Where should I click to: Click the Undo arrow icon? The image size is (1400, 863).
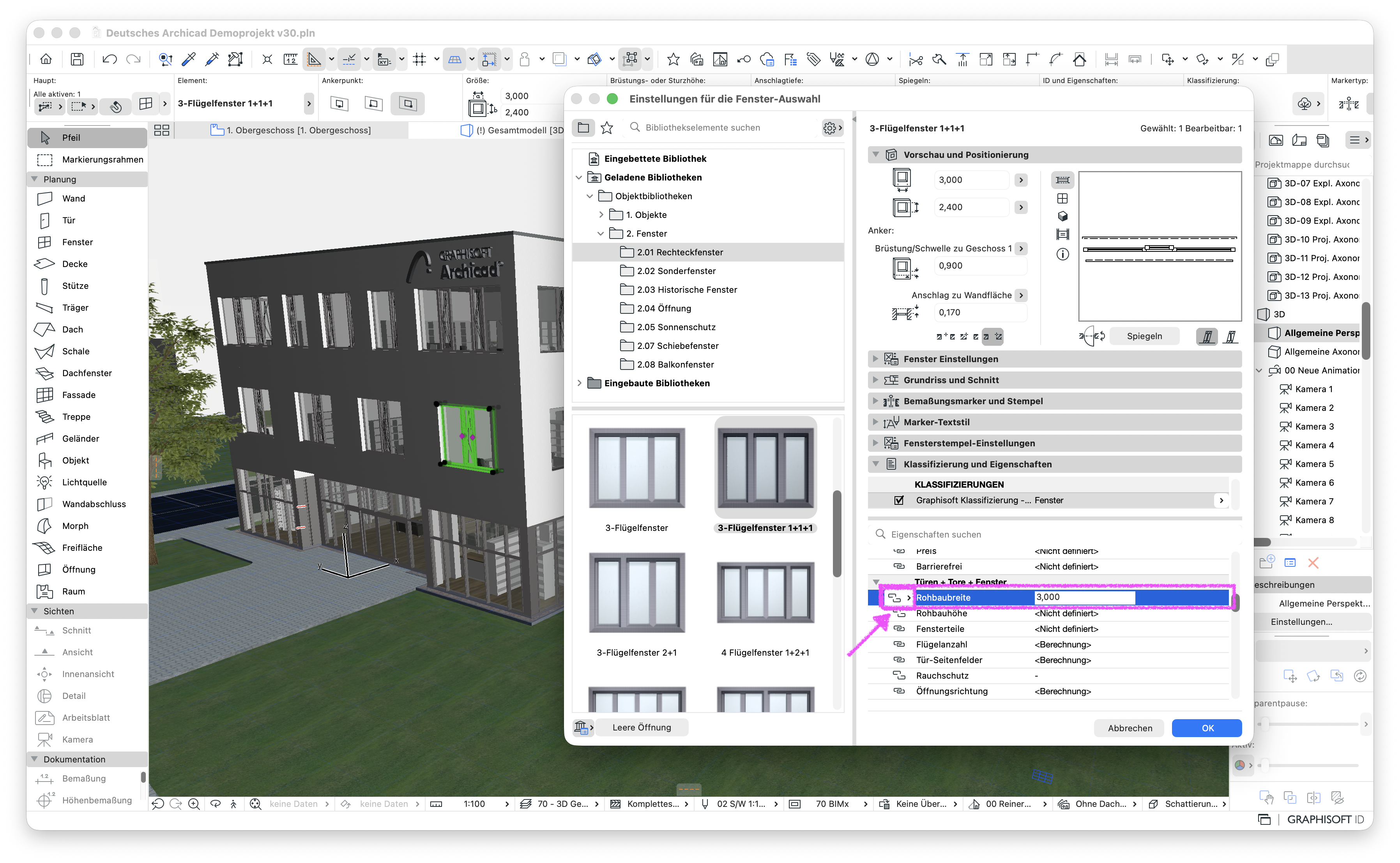[x=110, y=59]
